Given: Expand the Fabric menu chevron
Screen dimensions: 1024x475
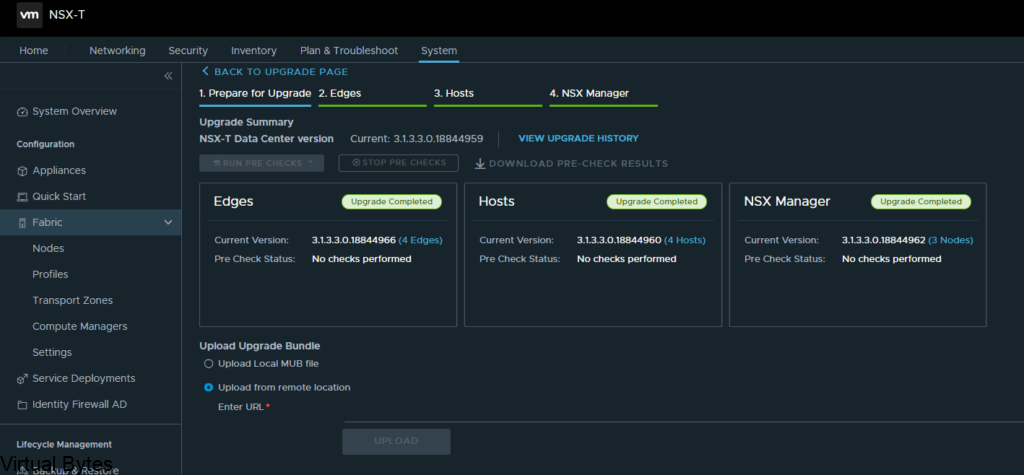Looking at the screenshot, I should click(168, 223).
